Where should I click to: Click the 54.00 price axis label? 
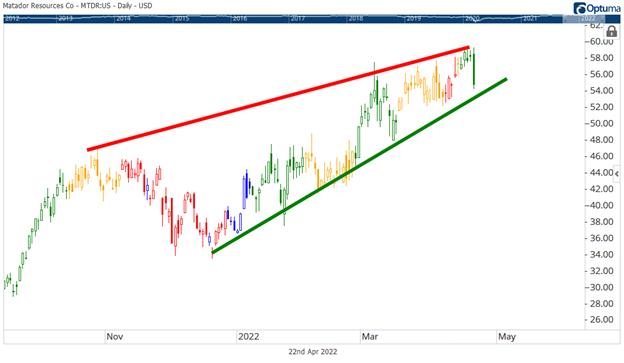tap(601, 90)
